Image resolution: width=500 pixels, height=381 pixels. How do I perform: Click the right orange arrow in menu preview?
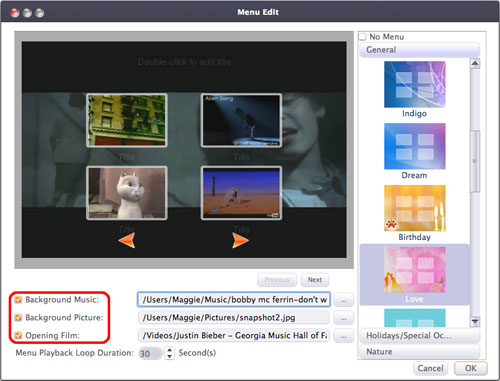click(240, 240)
